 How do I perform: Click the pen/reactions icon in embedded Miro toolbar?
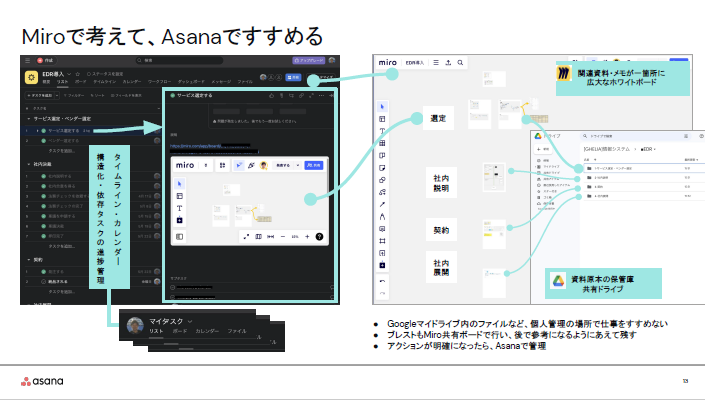pos(251,165)
